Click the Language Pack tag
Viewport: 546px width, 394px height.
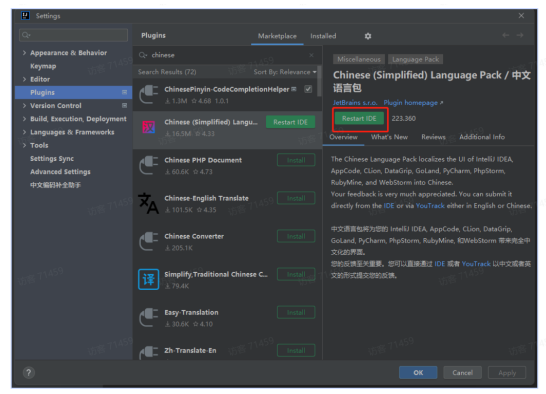(x=415, y=59)
